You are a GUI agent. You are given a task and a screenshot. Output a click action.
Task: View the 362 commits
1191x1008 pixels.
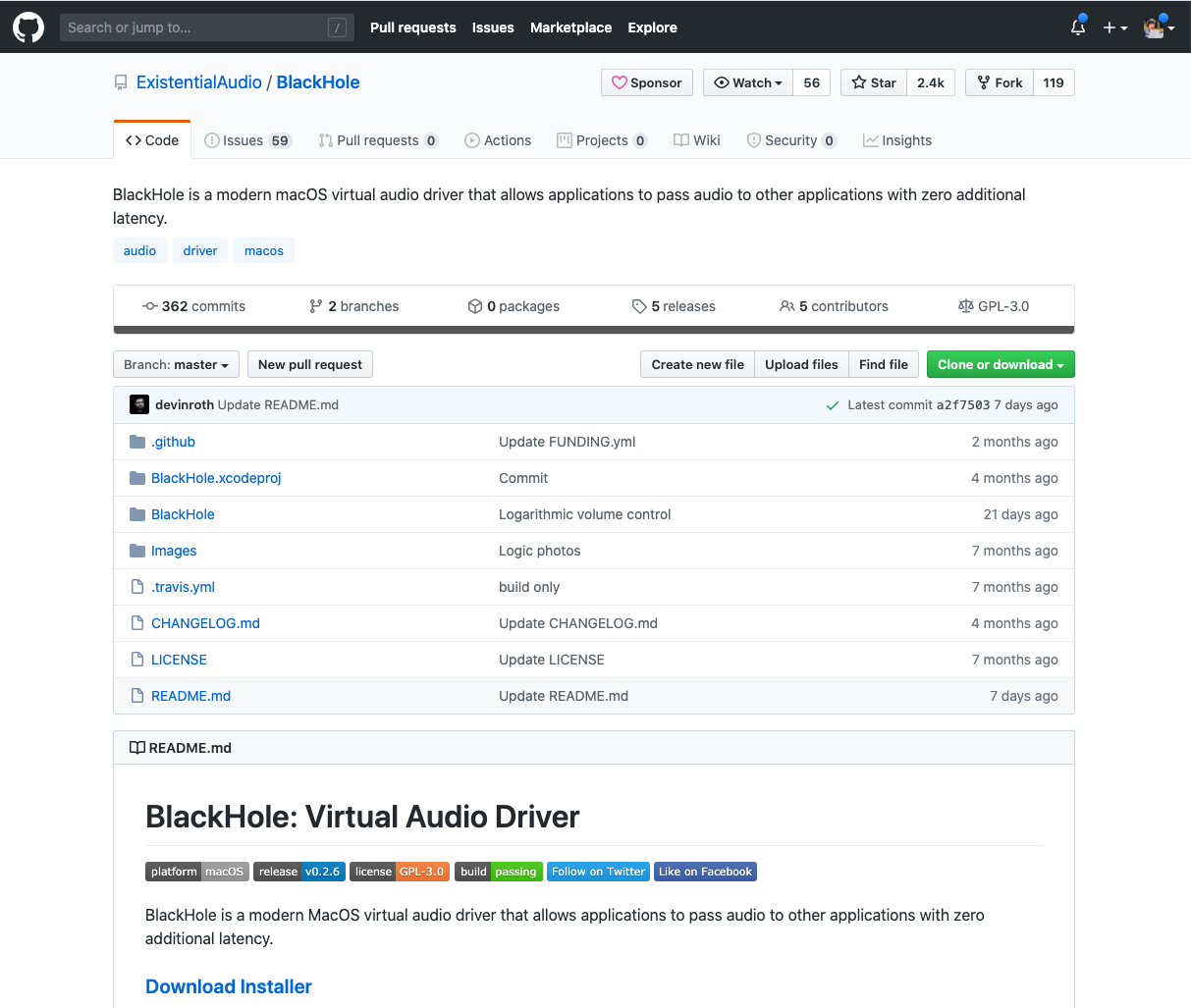[194, 306]
